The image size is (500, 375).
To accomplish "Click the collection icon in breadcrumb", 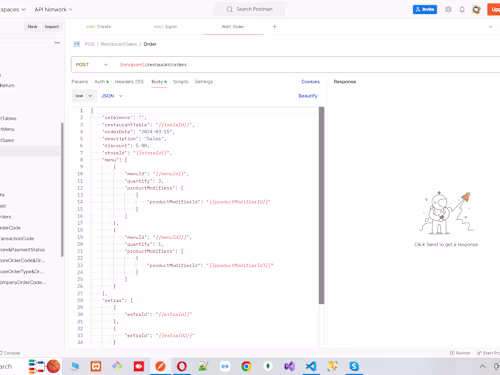I will [x=77, y=44].
